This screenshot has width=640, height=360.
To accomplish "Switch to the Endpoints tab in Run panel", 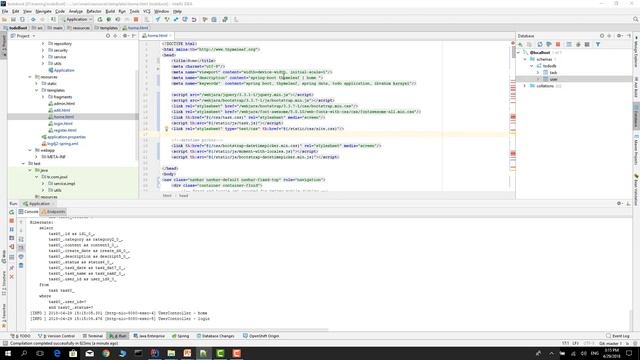I will pos(53,212).
